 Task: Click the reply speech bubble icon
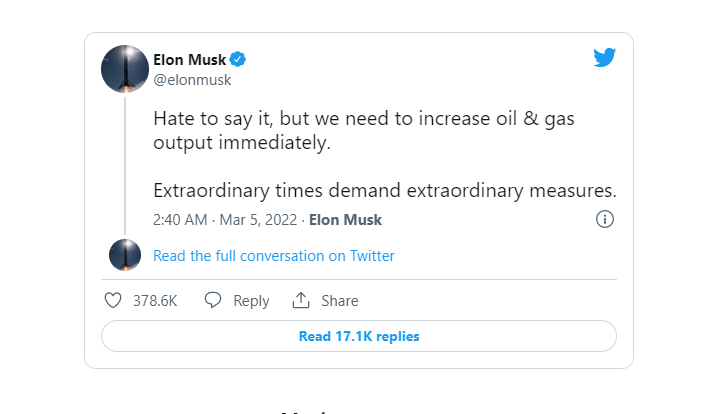click(x=212, y=300)
